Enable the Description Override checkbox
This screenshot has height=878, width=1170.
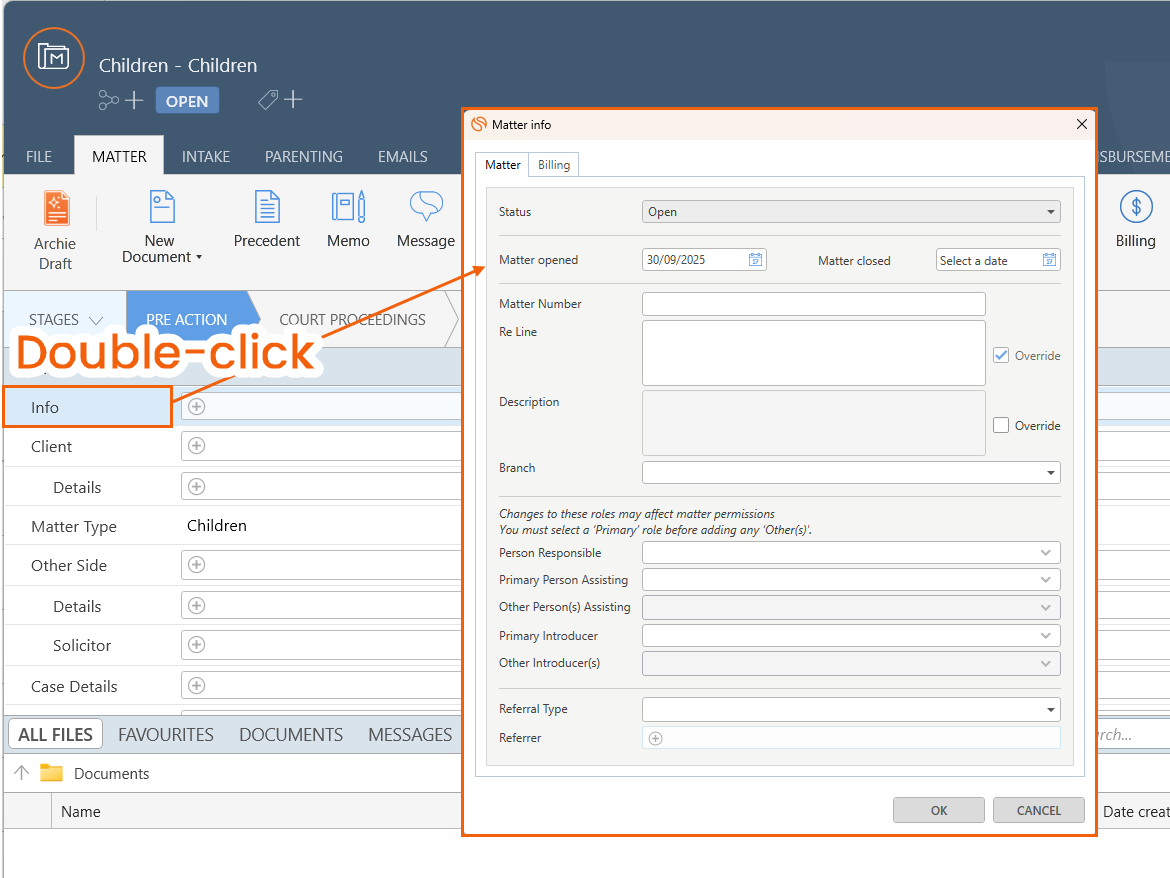tap(1001, 425)
